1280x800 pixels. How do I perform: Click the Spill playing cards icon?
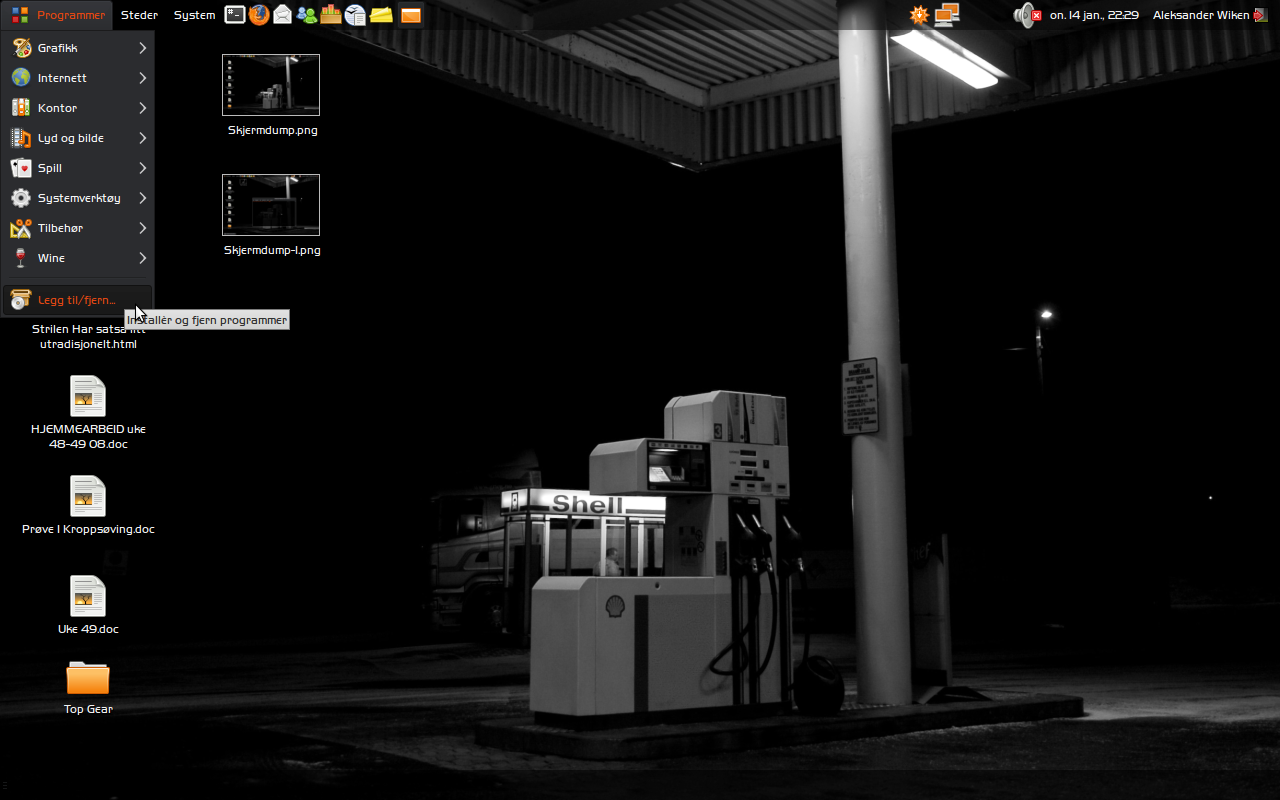(x=21, y=168)
